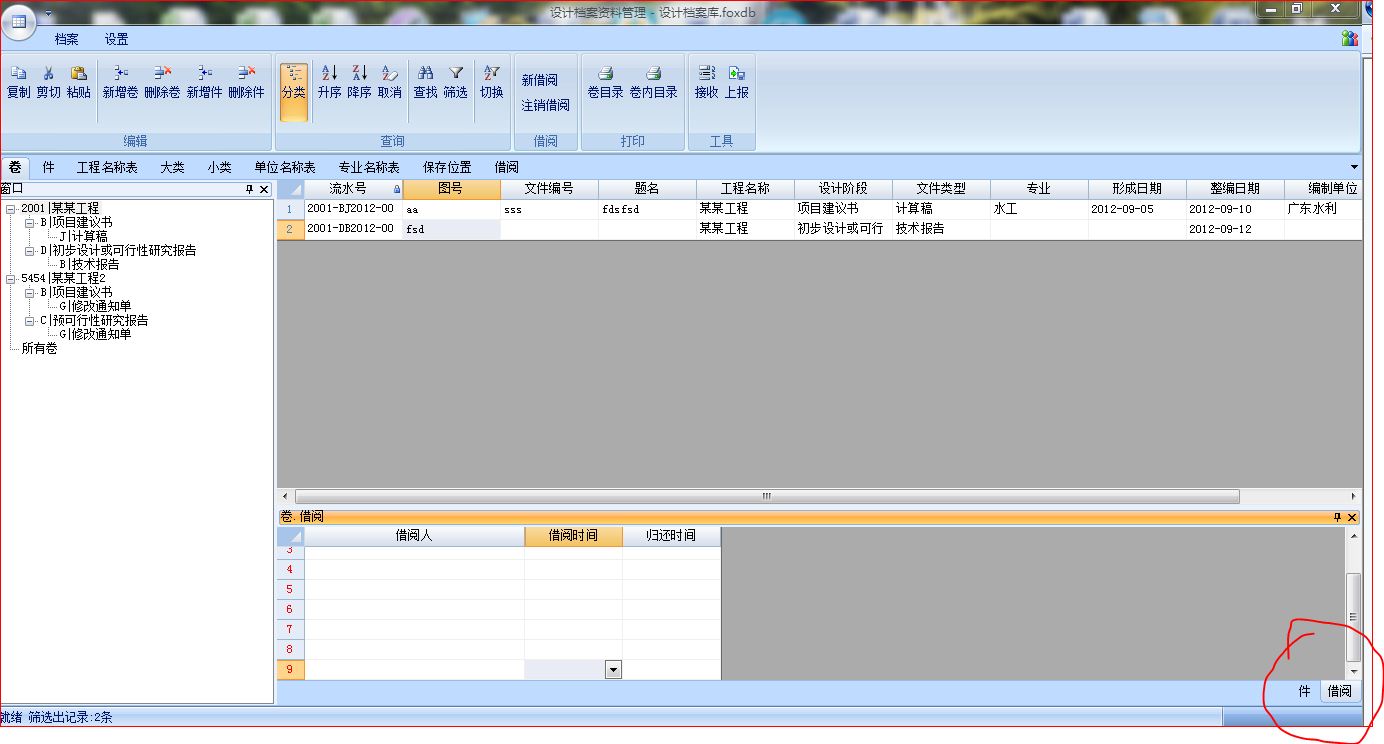1384x744 pixels.
Task: Click the horizontal scrollbar of the data grid
Action: 766,496
